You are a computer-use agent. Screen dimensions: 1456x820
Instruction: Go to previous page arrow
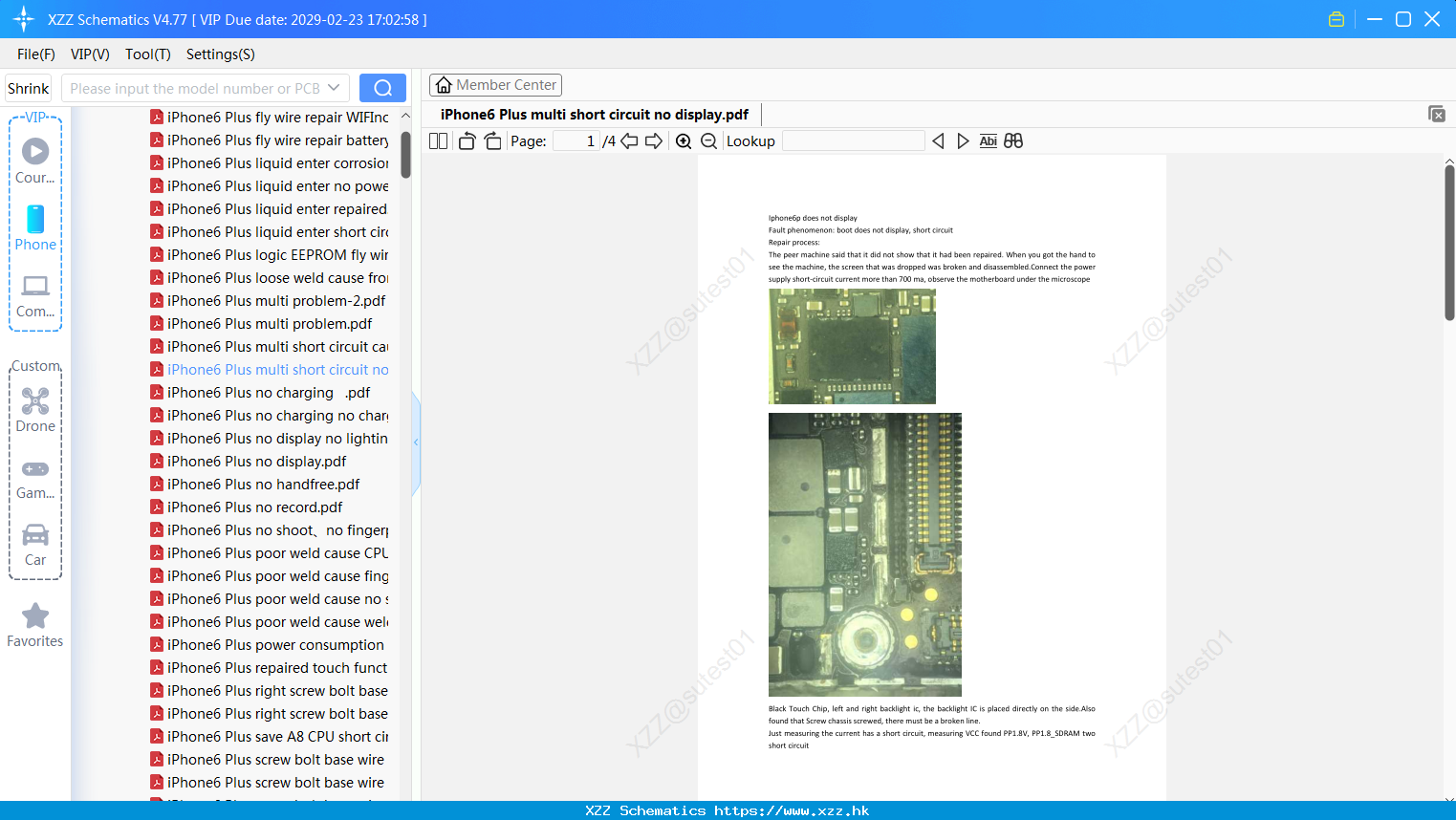629,141
